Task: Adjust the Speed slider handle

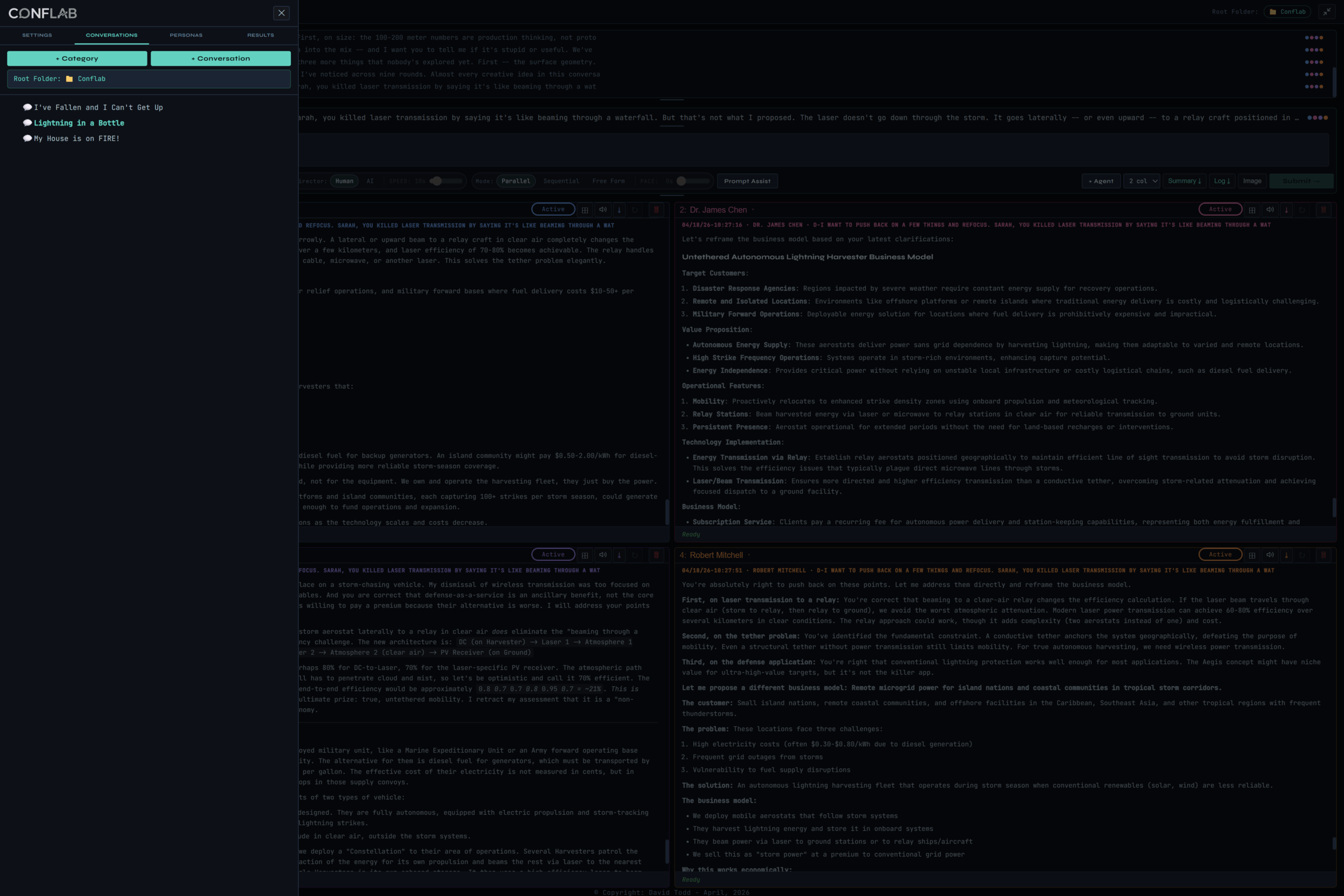Action: click(436, 181)
